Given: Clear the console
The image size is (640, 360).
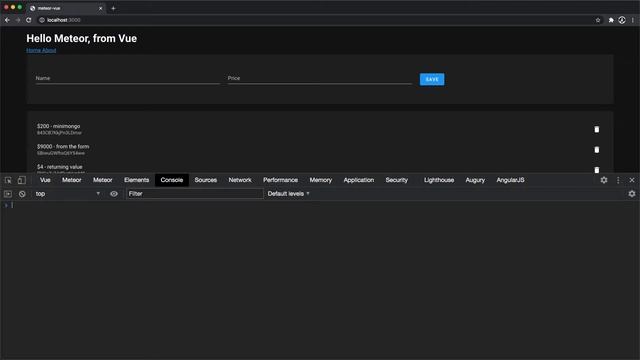Looking at the screenshot, I should click(22, 194).
